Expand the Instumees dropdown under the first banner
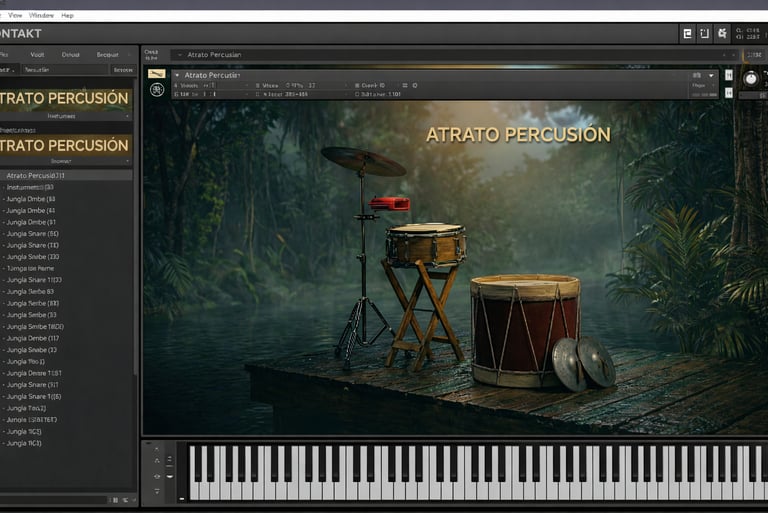This screenshot has height=513, width=768. pos(65,116)
